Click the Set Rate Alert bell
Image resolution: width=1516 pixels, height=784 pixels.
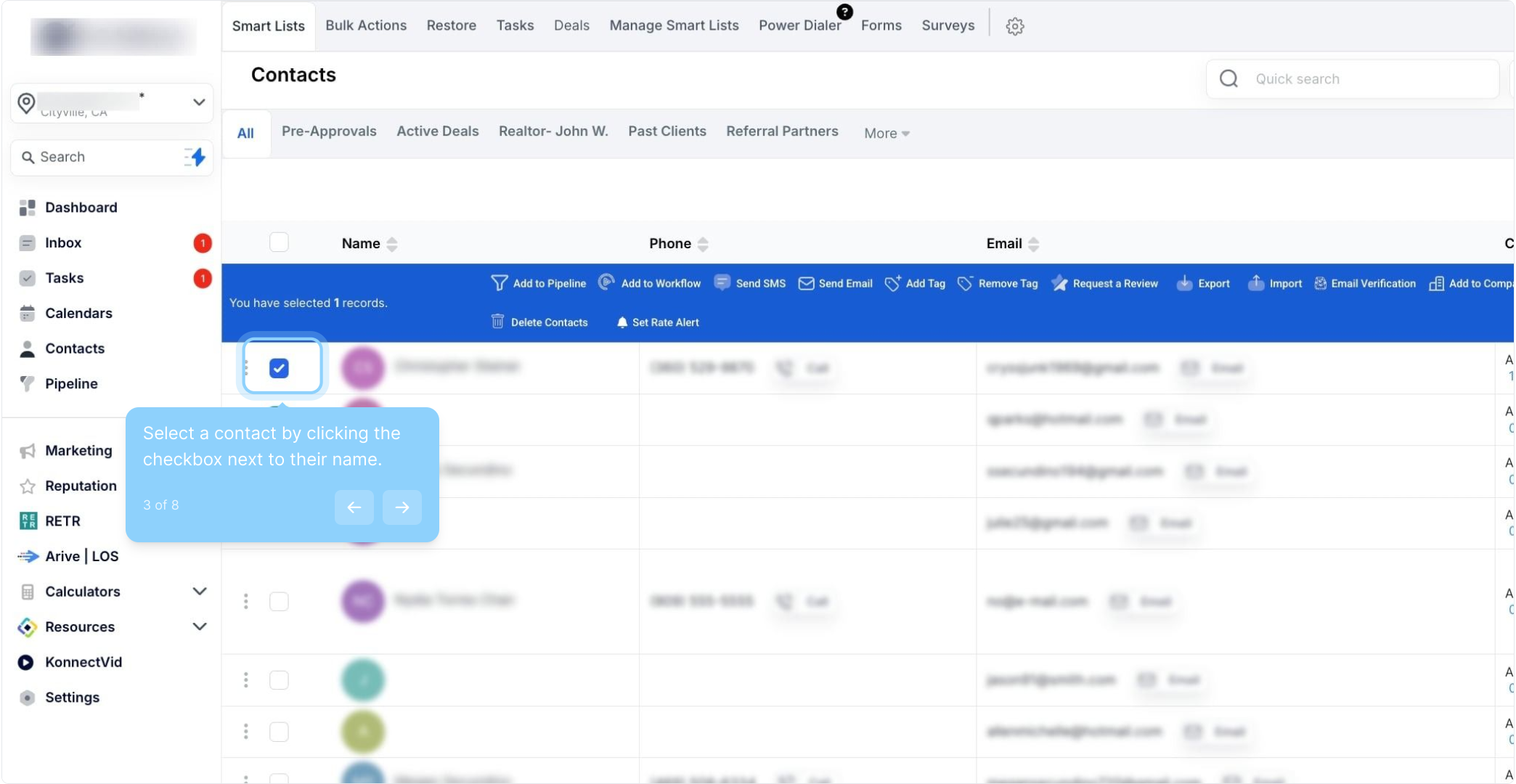tap(622, 322)
